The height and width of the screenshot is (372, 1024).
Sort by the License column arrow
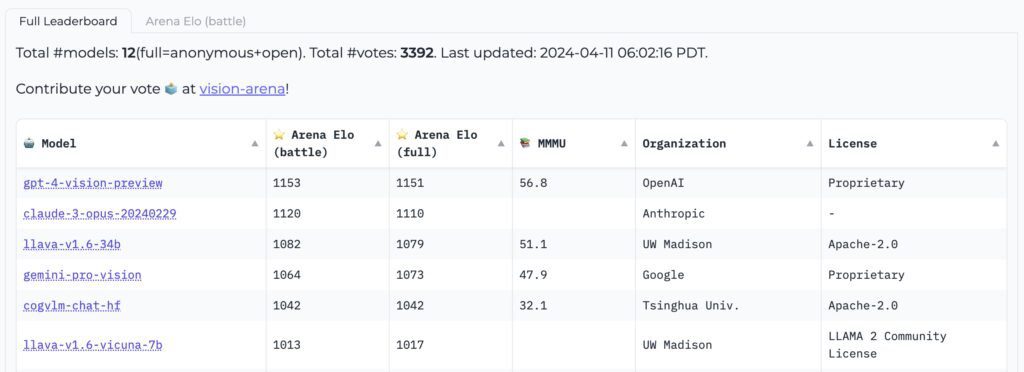(995, 144)
